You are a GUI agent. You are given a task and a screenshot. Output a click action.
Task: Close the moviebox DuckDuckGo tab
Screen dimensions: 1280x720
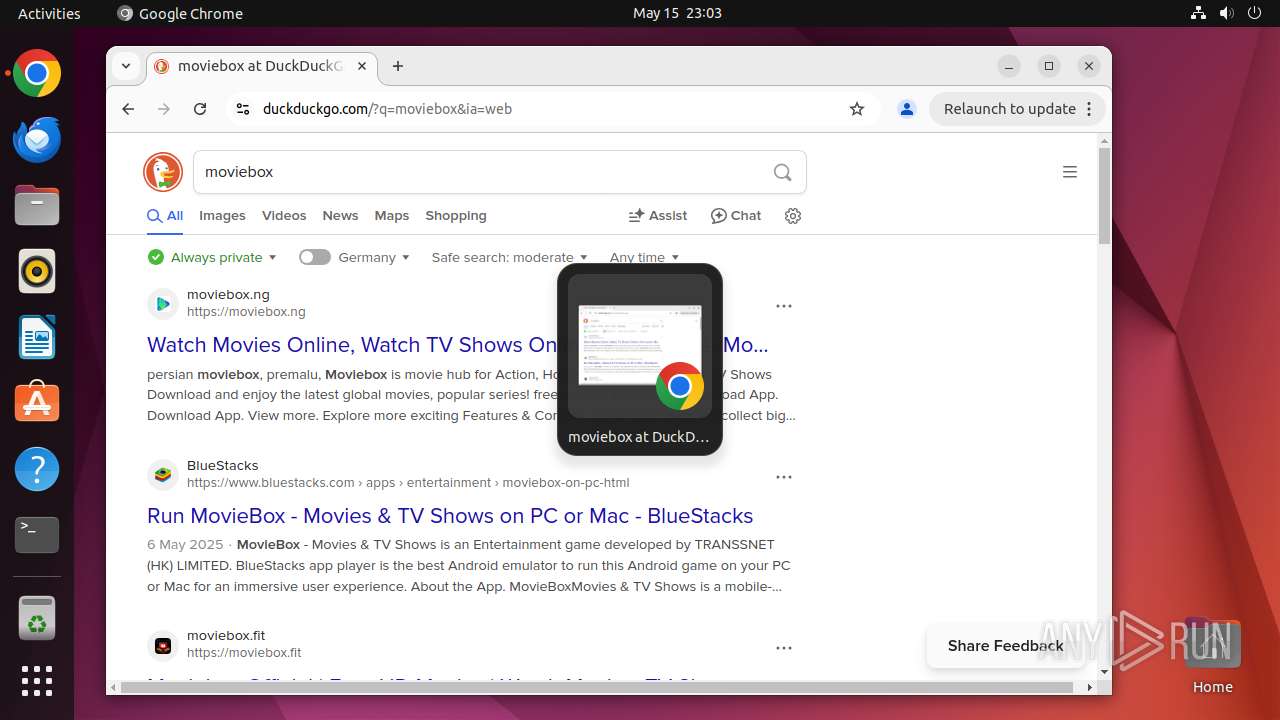coord(362,66)
